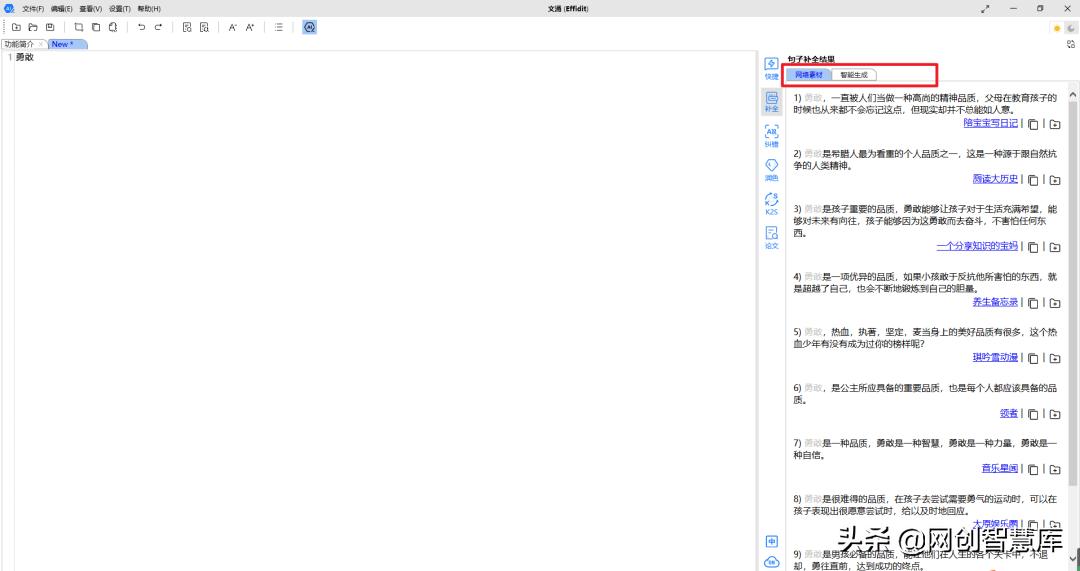The width and height of the screenshot is (1080, 571).
Task: Save result 2 from 雨读大历史 to folder
Action: (1055, 180)
